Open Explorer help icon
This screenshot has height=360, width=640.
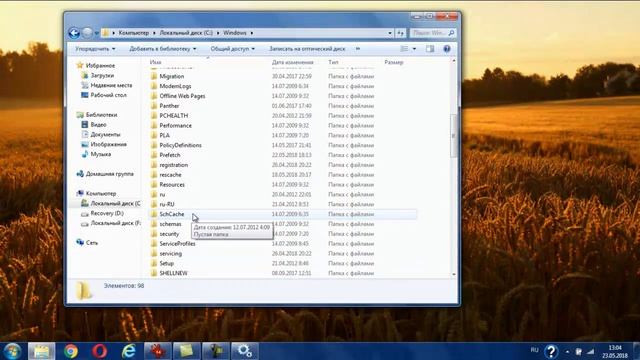pyautogui.click(x=447, y=49)
